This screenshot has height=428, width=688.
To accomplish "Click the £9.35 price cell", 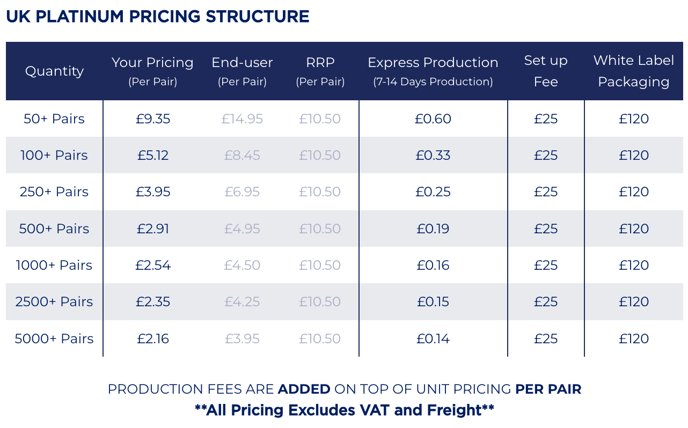I will [153, 119].
